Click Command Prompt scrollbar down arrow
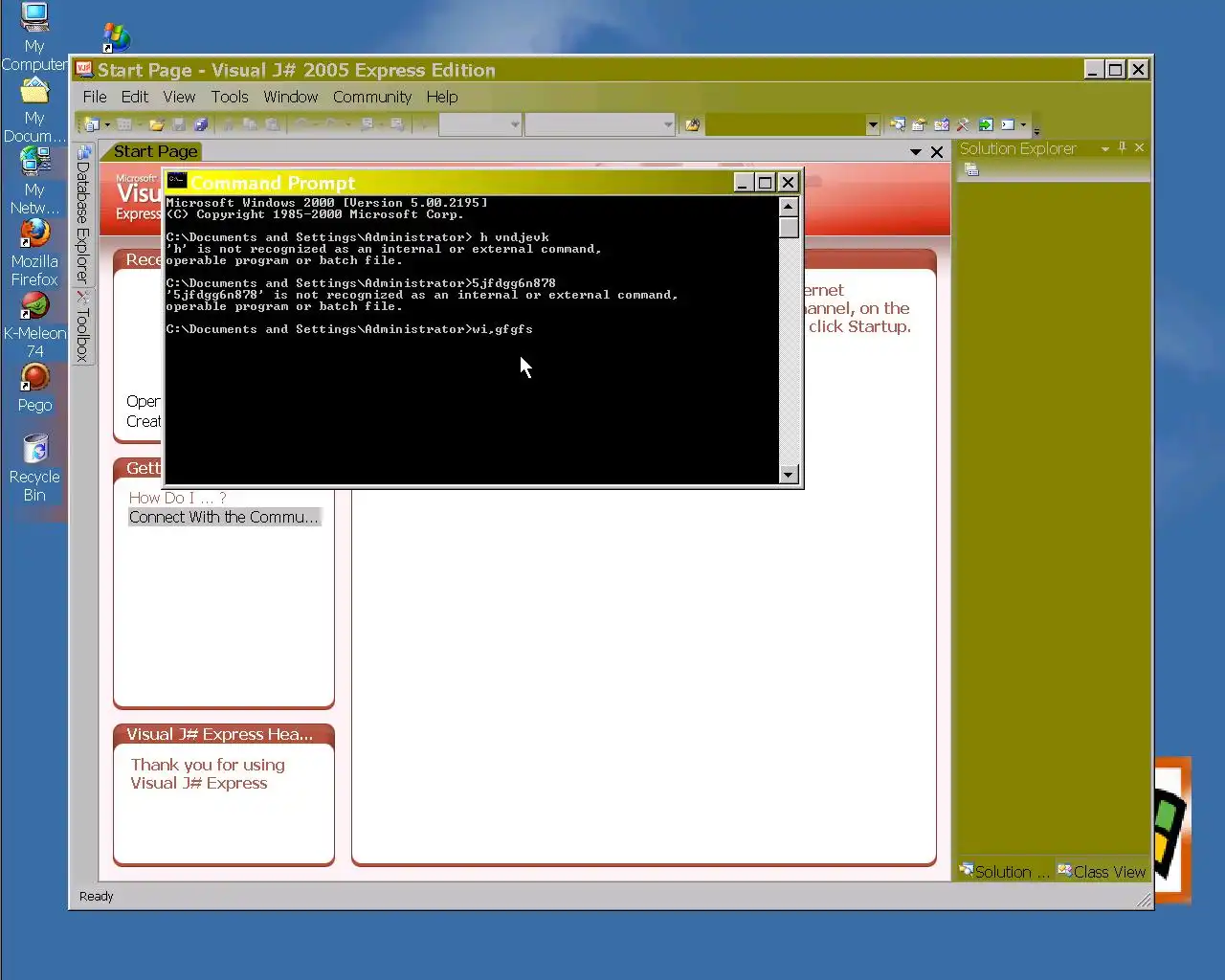Image resolution: width=1225 pixels, height=980 pixels. 789,474
